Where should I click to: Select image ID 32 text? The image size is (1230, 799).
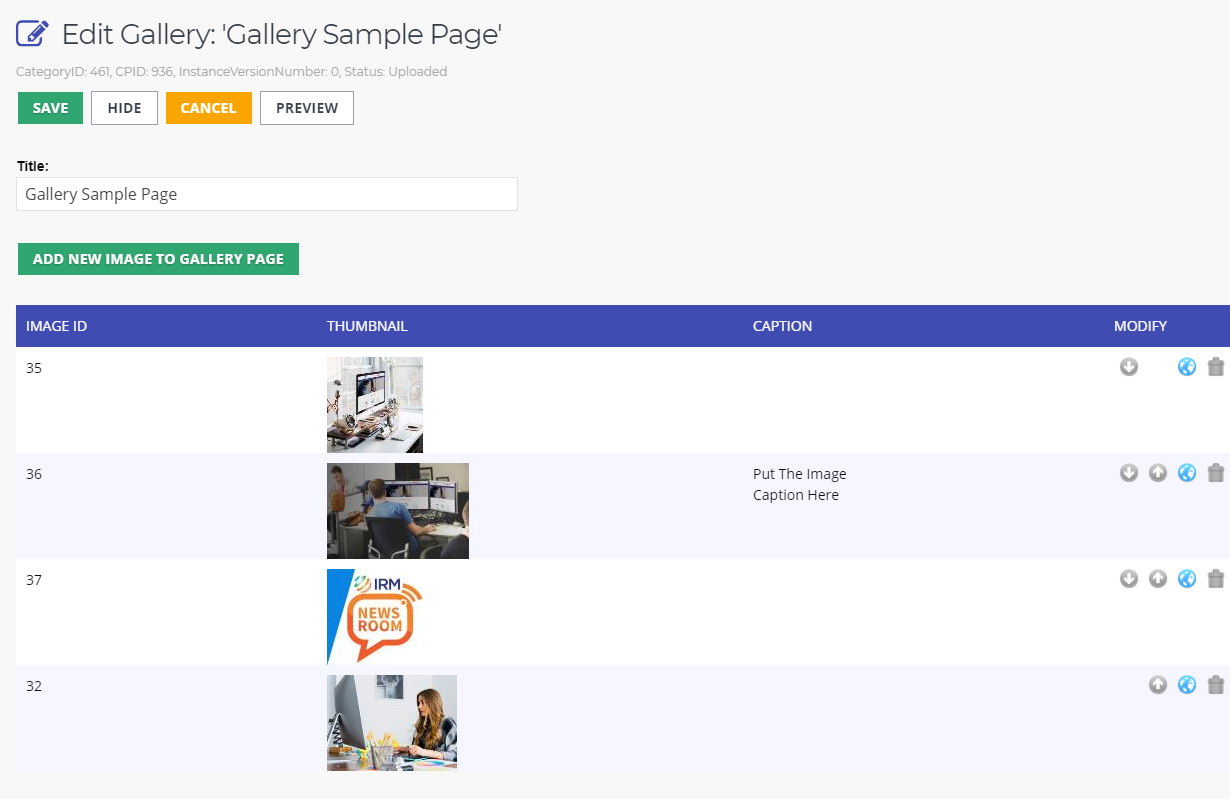pyautogui.click(x=34, y=686)
